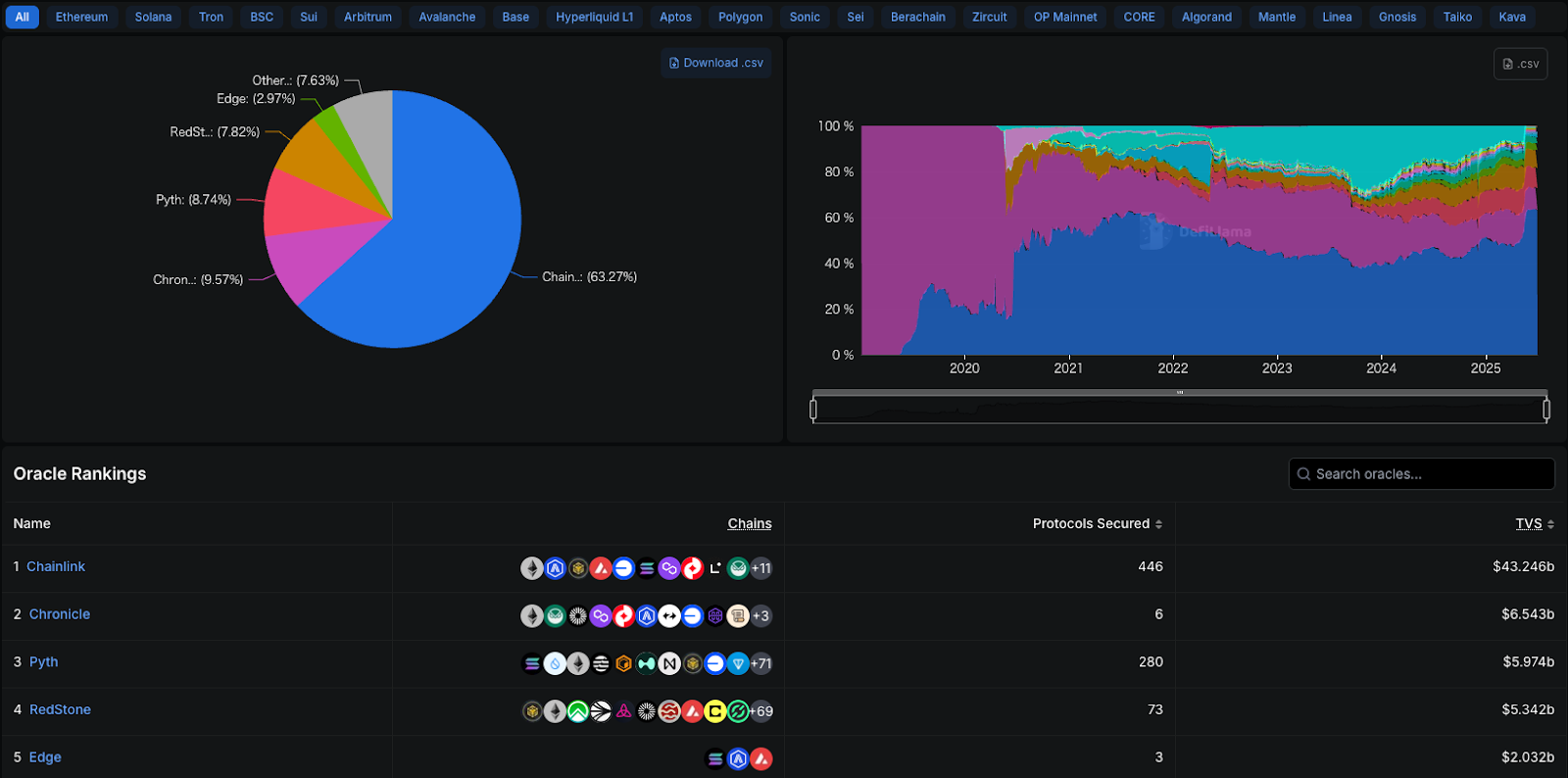The image size is (1568, 778).
Task: Click Aptos icon in Pyth row
Action: pos(601,663)
